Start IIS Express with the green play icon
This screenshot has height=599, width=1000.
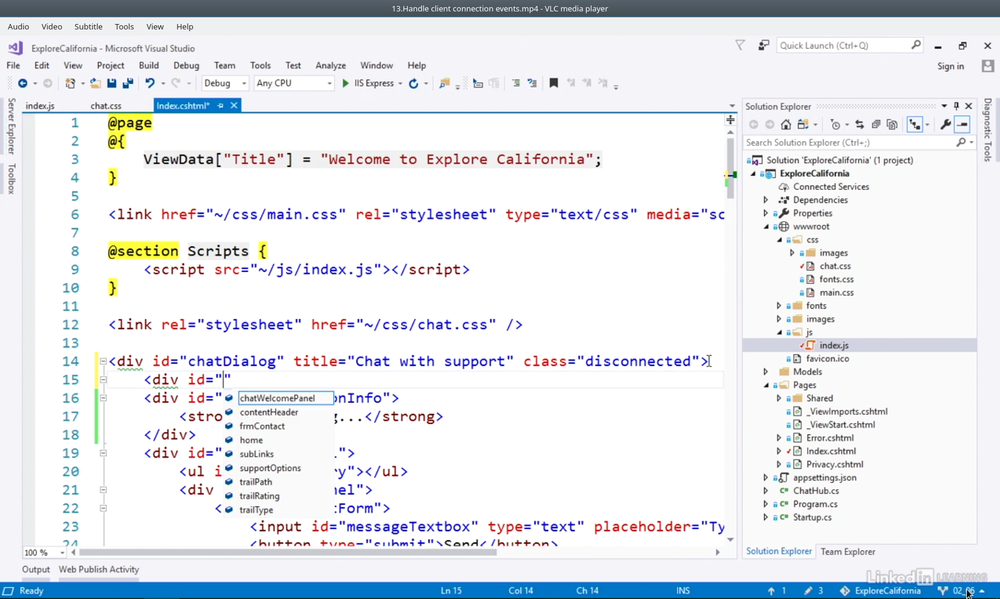click(x=345, y=84)
